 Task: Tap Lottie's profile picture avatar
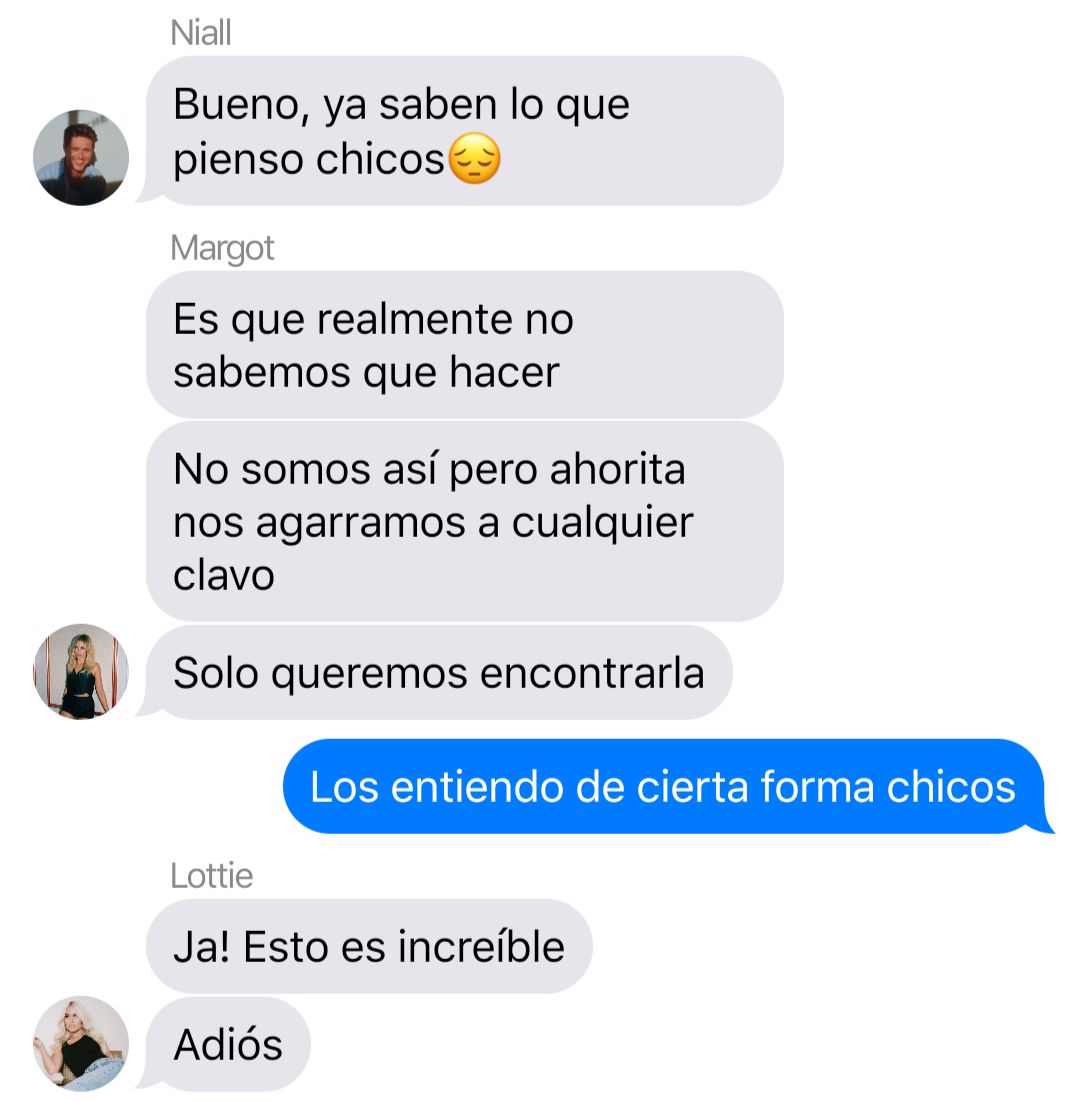pos(81,1043)
